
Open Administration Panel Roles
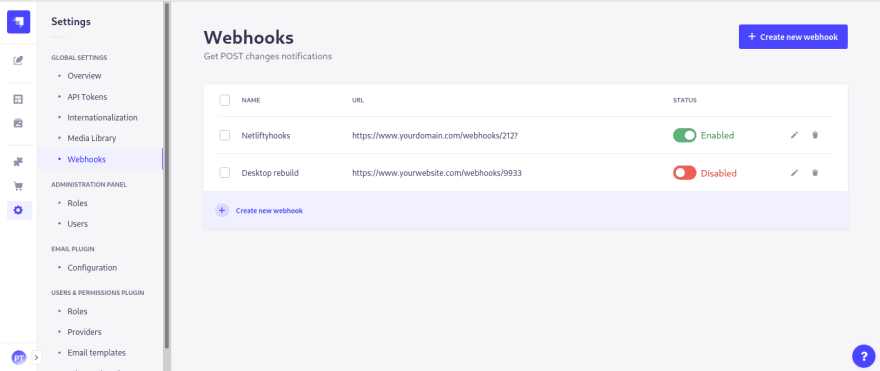[x=77, y=203]
